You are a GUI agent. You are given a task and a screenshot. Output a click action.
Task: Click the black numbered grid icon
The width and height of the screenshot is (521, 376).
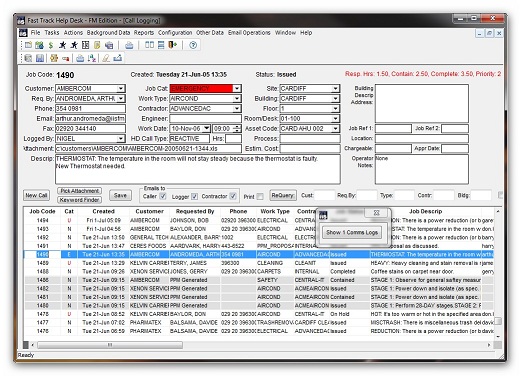86,45
